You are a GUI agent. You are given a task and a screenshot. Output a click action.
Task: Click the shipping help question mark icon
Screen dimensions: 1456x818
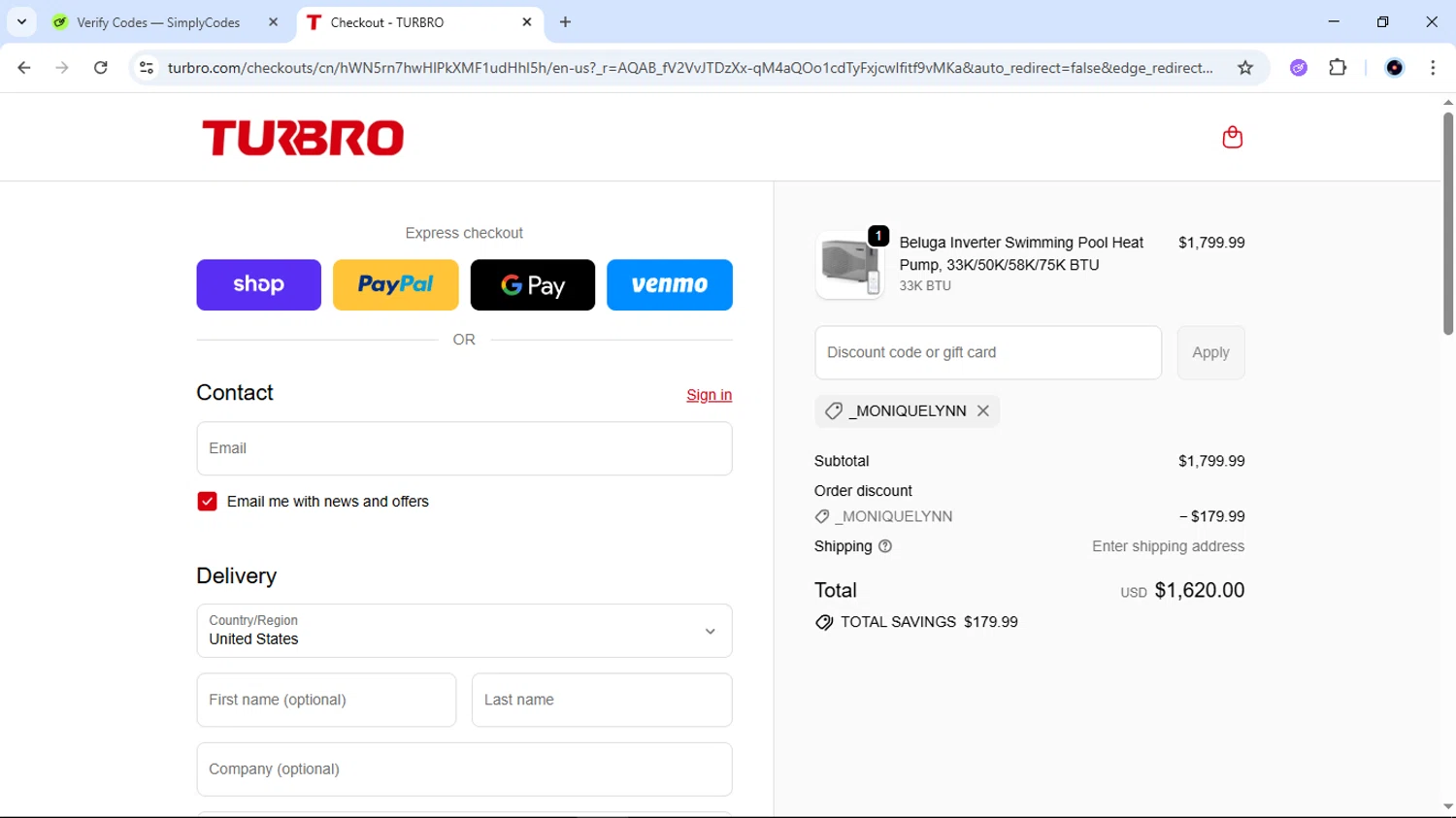[885, 546]
